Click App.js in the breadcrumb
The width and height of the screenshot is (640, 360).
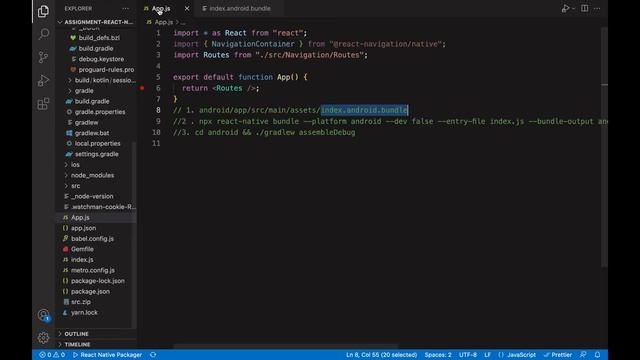click(x=164, y=22)
